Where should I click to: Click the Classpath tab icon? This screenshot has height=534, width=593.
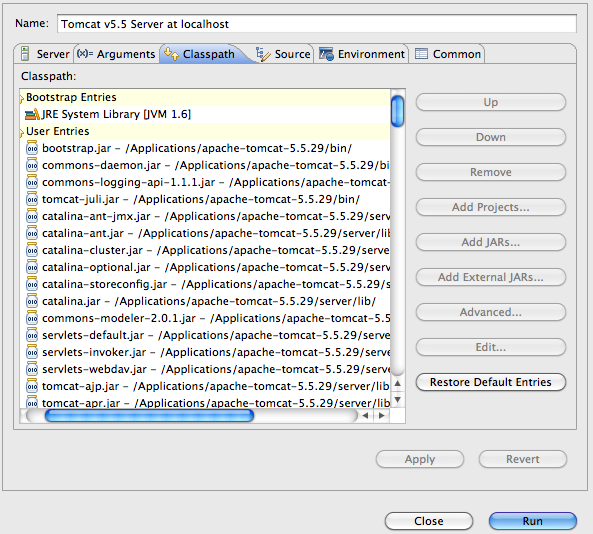pyautogui.click(x=171, y=54)
